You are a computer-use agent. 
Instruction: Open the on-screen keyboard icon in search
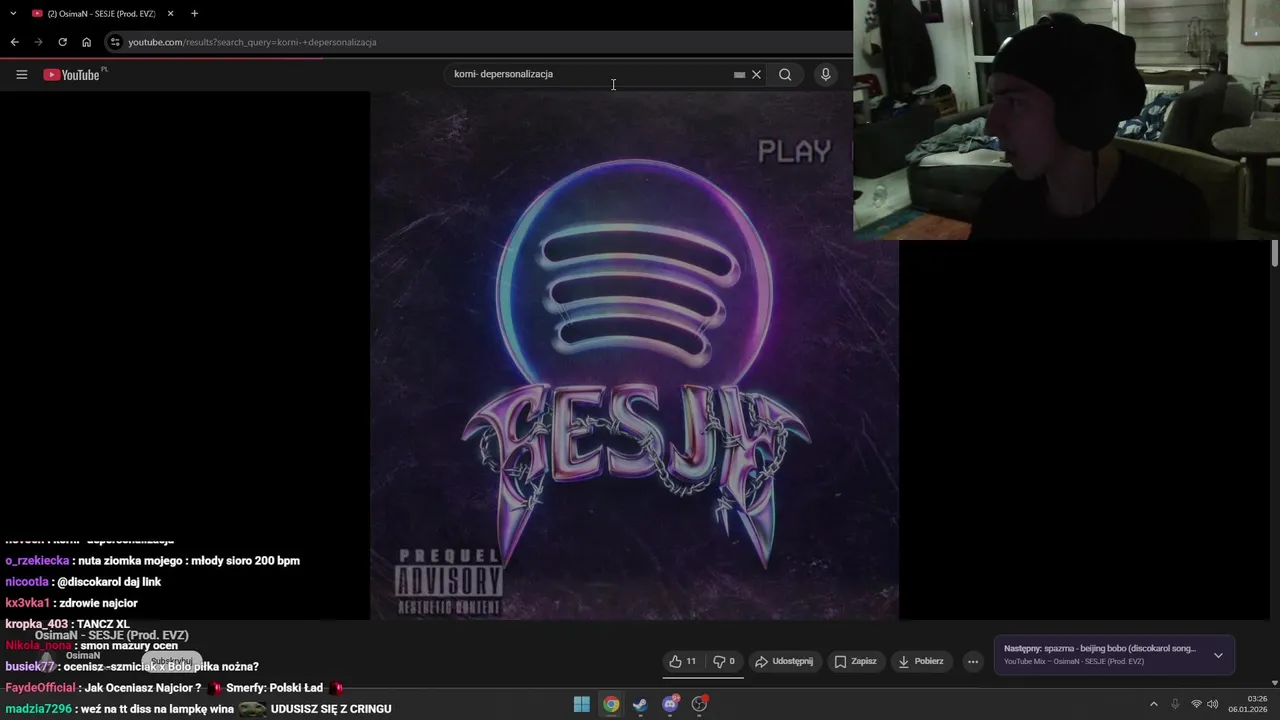739,74
